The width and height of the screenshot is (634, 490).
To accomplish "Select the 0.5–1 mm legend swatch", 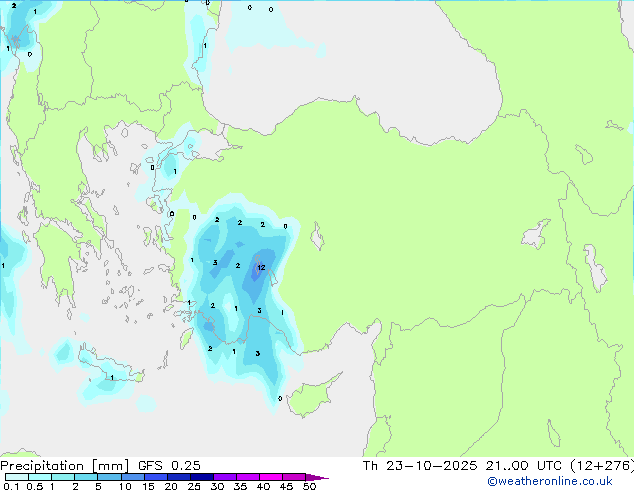I will point(40,477).
